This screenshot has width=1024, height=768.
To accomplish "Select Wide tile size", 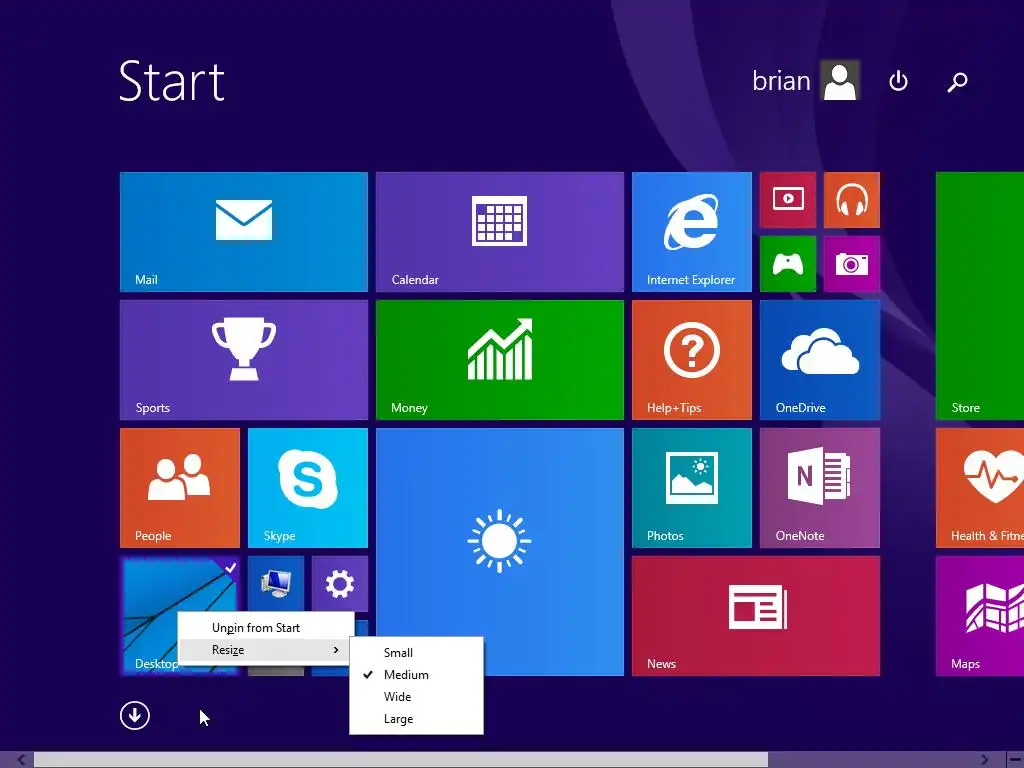I will click(417, 697).
